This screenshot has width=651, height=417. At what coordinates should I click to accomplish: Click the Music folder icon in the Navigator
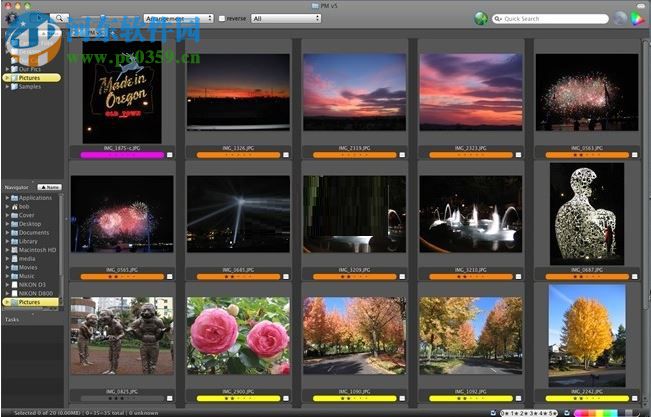pos(15,276)
